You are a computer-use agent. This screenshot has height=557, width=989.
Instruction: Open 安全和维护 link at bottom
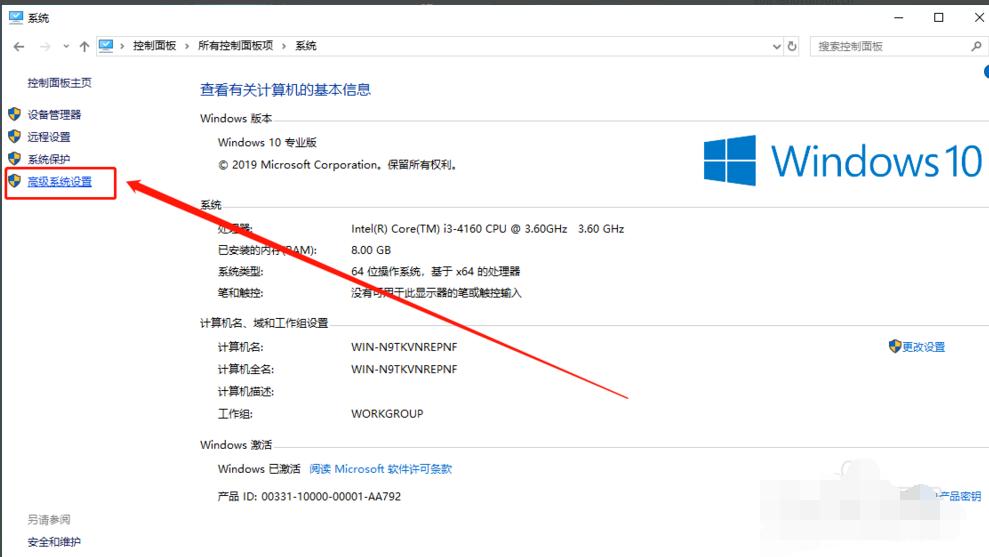54,542
